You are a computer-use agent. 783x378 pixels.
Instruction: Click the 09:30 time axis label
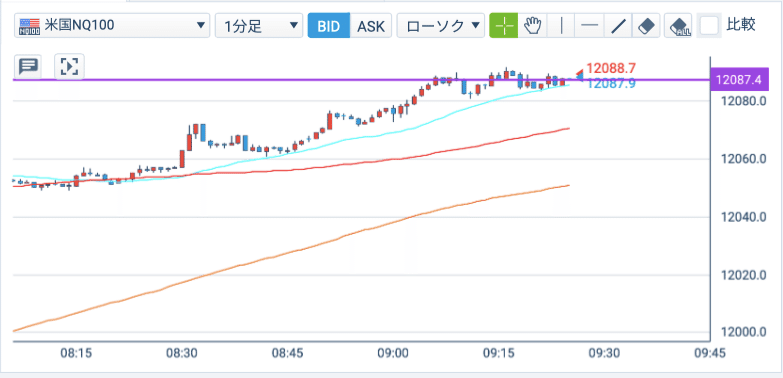point(604,354)
